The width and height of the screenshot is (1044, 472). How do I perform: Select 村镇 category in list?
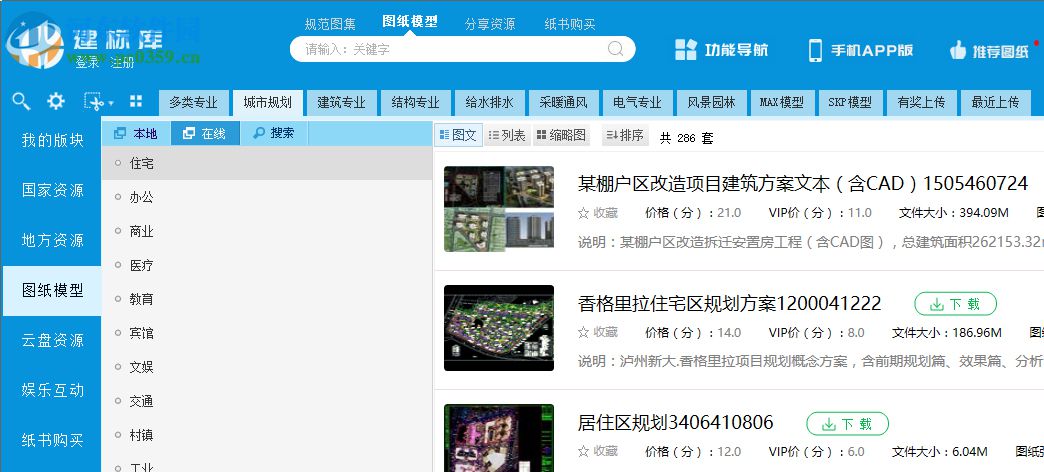(266, 435)
